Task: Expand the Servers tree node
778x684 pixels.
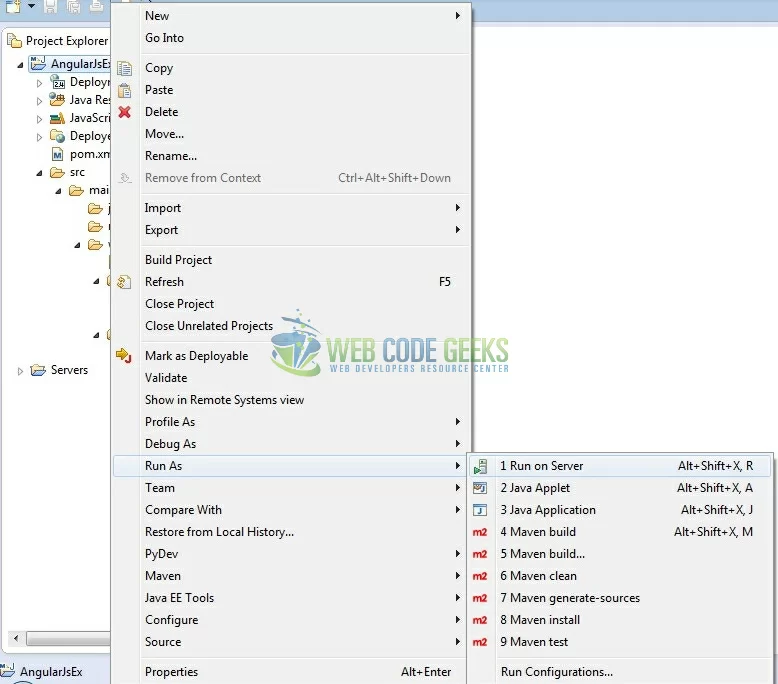Action: (20, 371)
